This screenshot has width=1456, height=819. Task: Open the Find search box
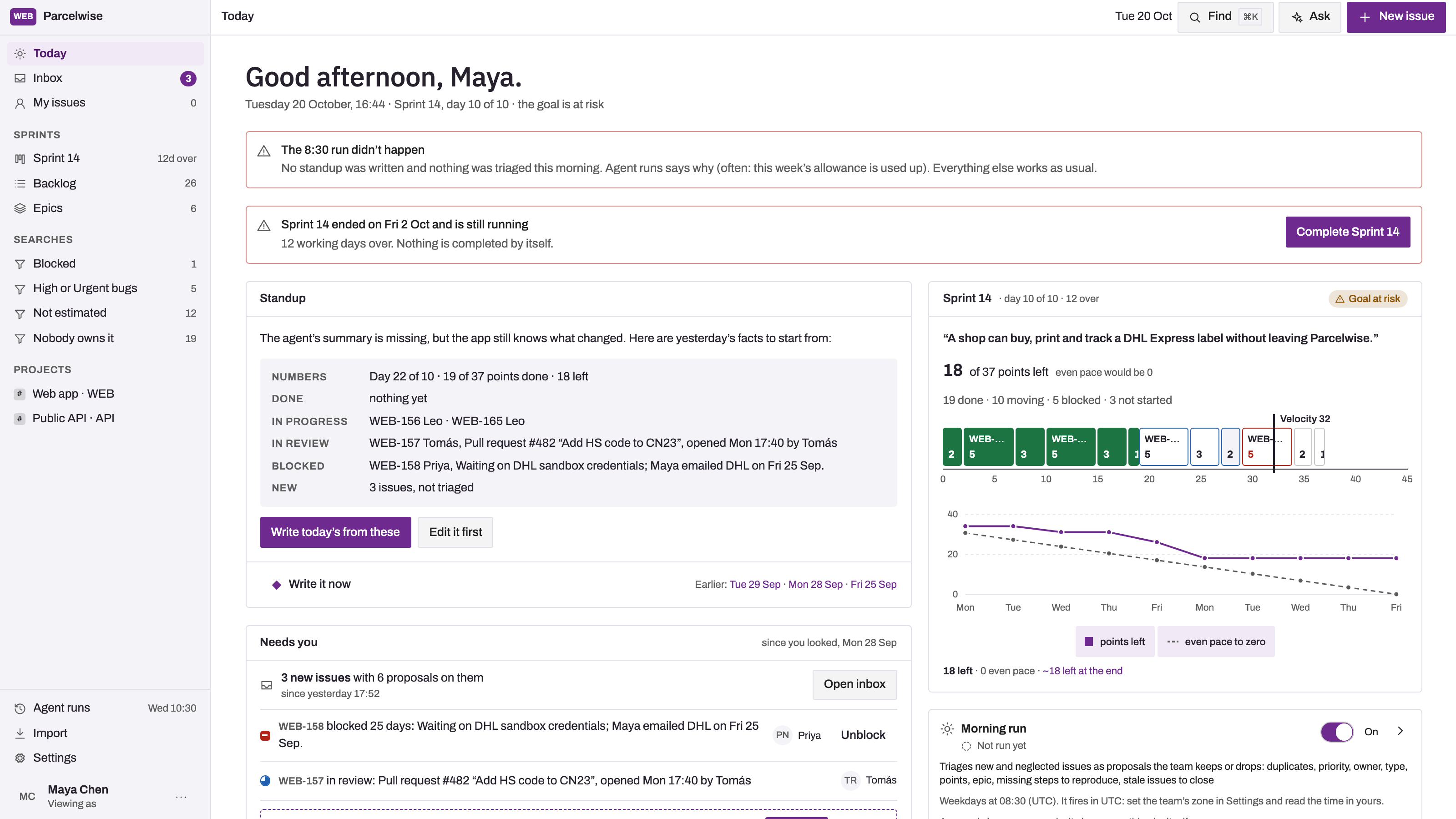1225,17
